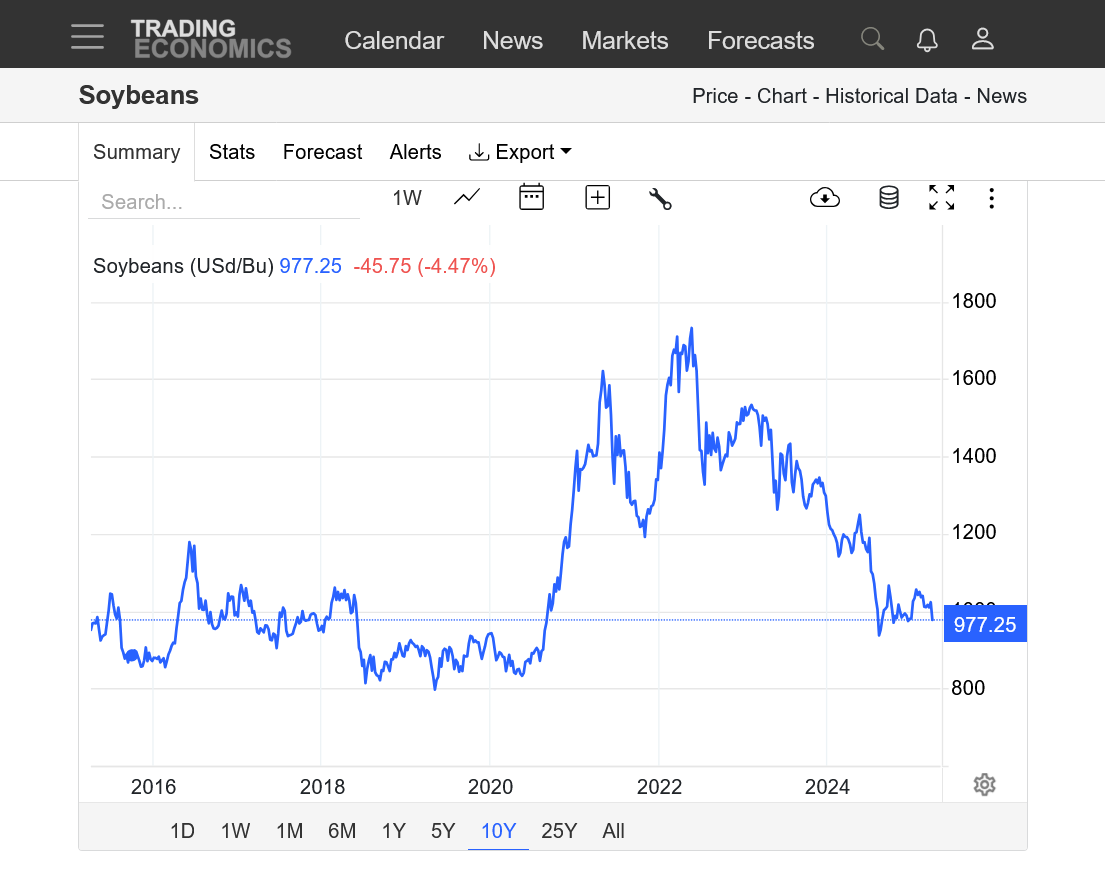Switch to the Stats tab

[232, 152]
